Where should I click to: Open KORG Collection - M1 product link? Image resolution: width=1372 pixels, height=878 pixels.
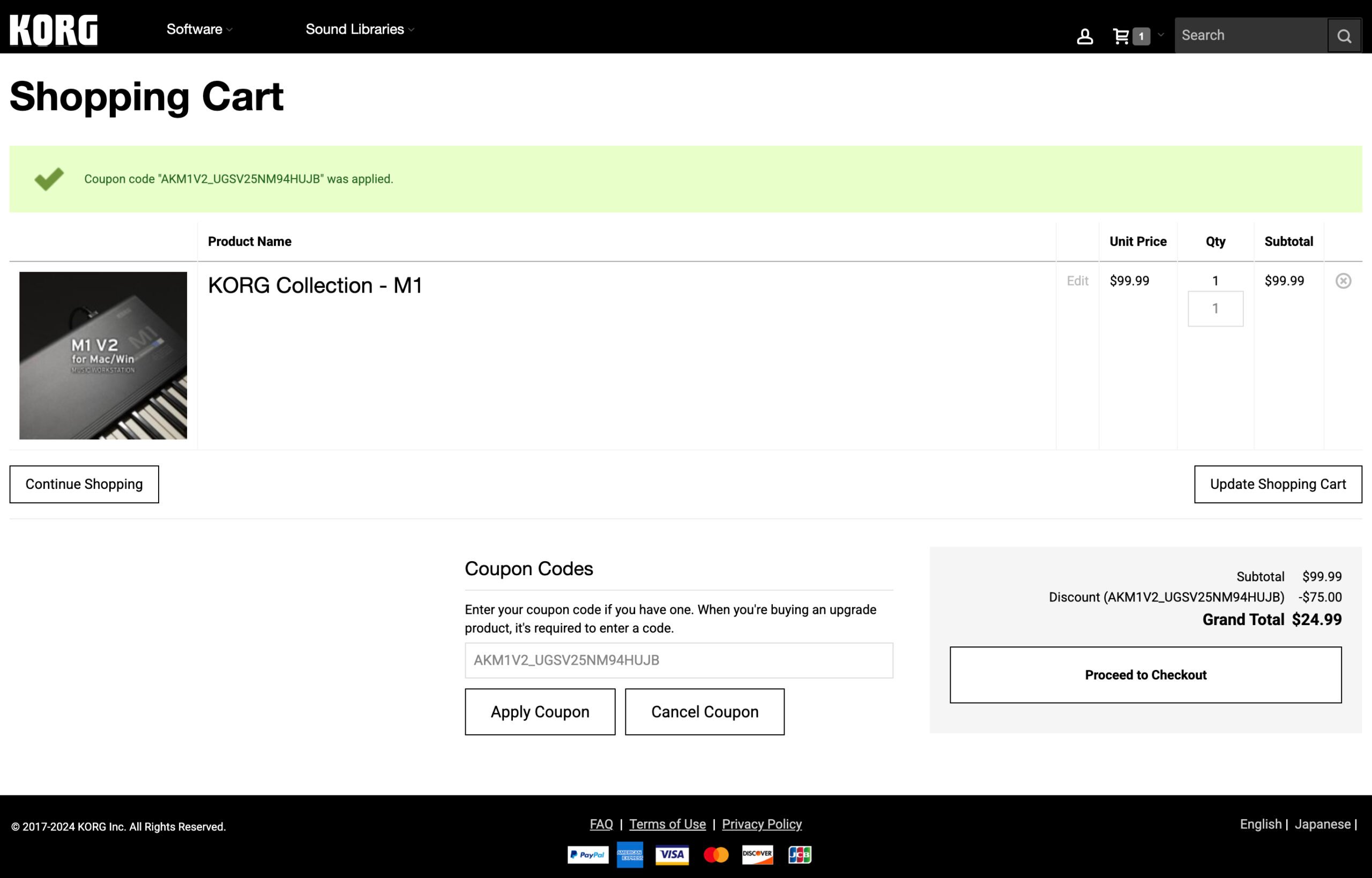click(x=315, y=286)
